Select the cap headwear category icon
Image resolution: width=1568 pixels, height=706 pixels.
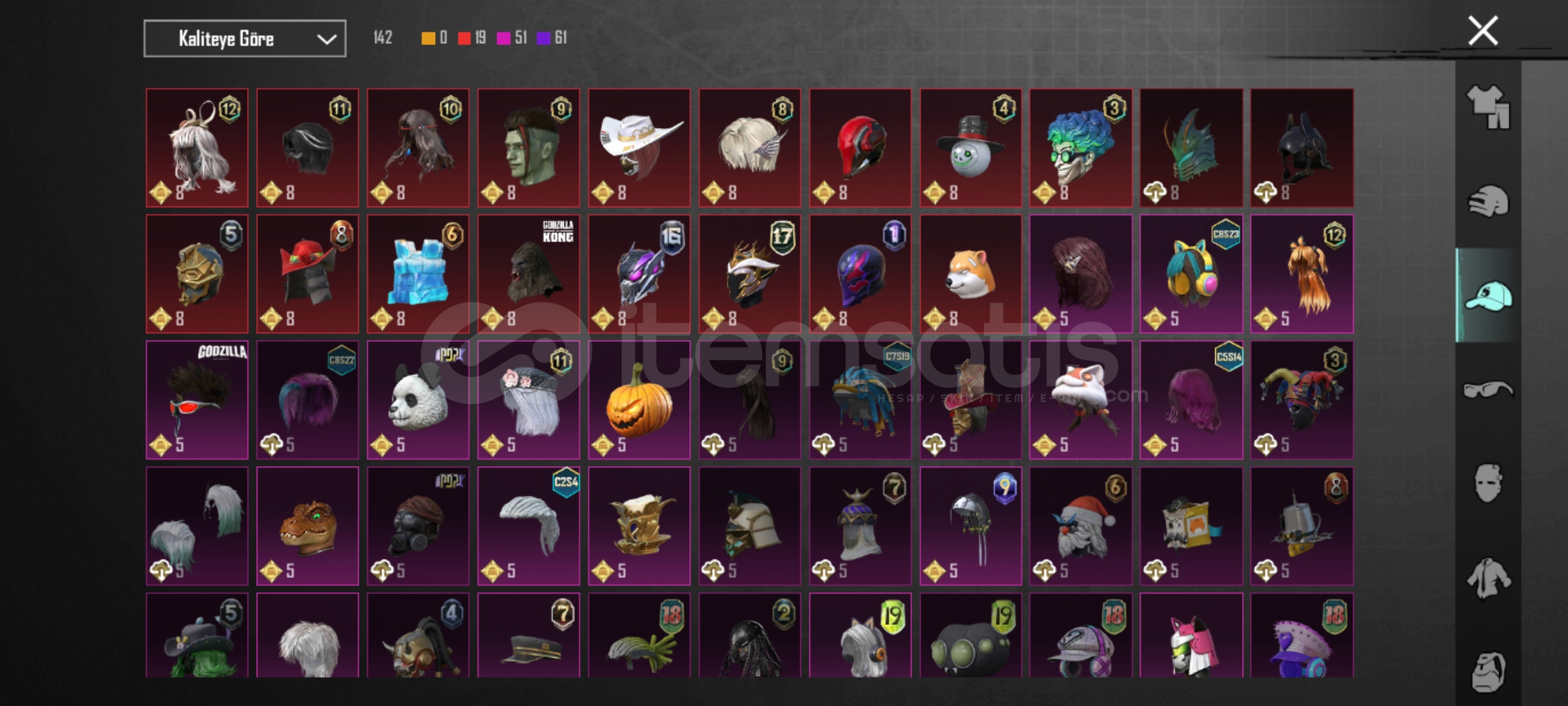1488,295
